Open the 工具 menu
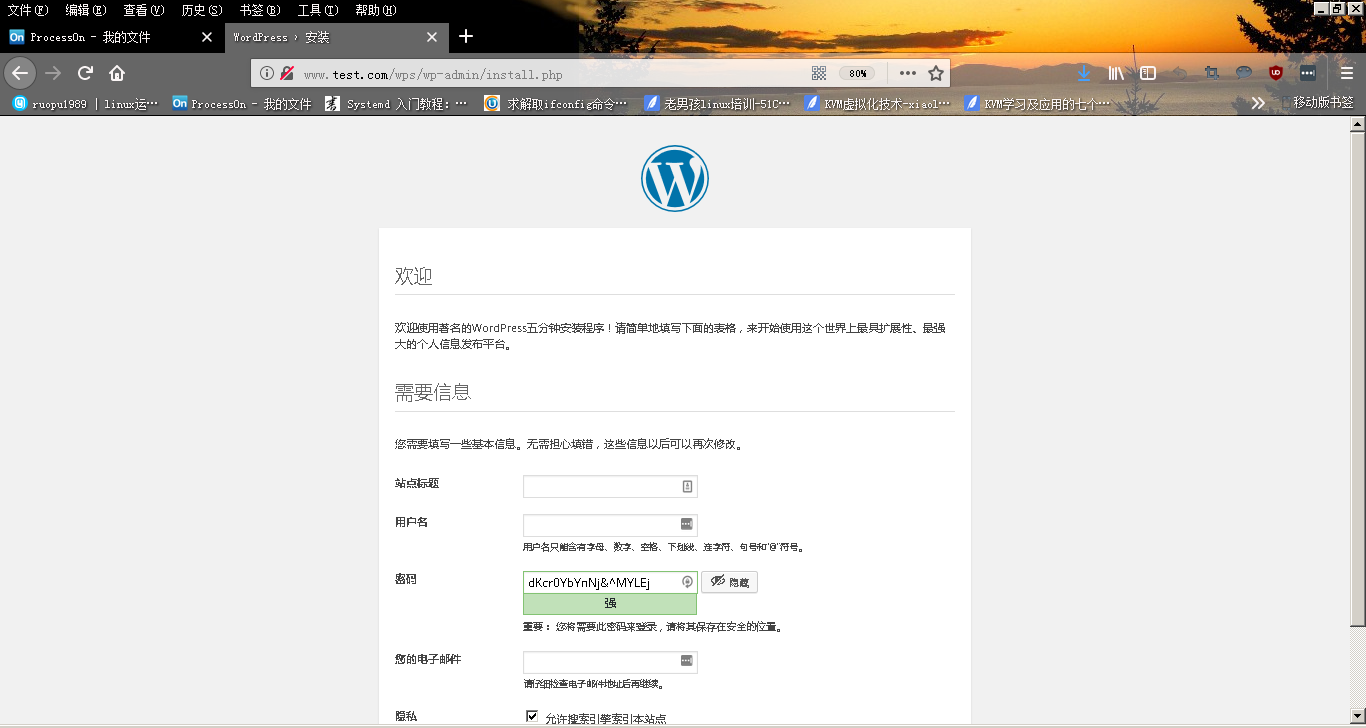This screenshot has width=1366, height=728. 317,10
